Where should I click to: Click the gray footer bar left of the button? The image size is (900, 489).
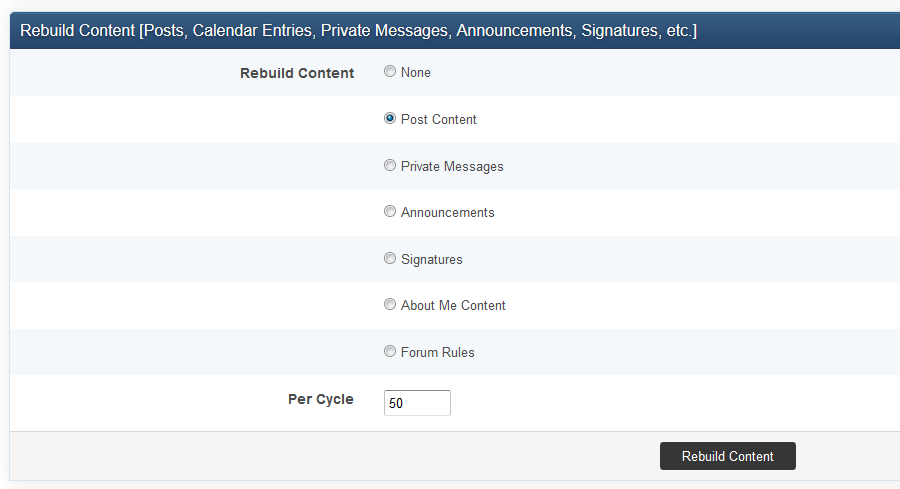(x=330, y=456)
